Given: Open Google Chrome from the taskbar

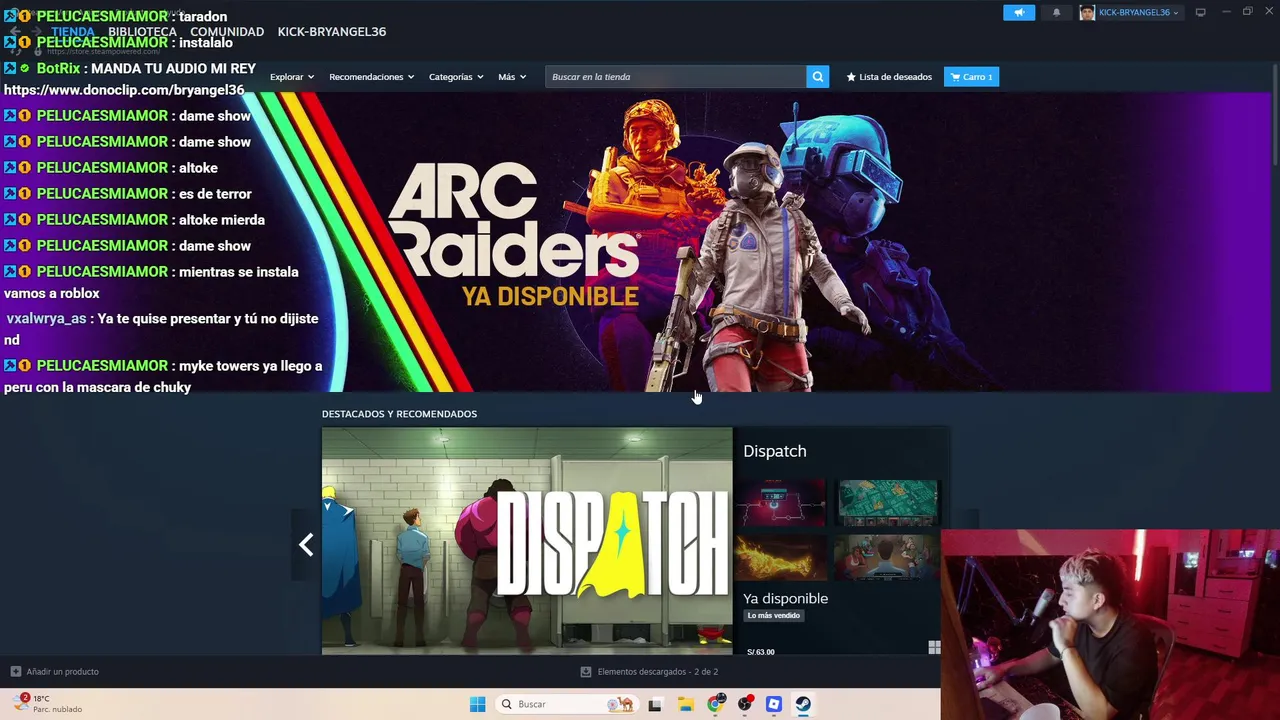Looking at the screenshot, I should pos(715,704).
